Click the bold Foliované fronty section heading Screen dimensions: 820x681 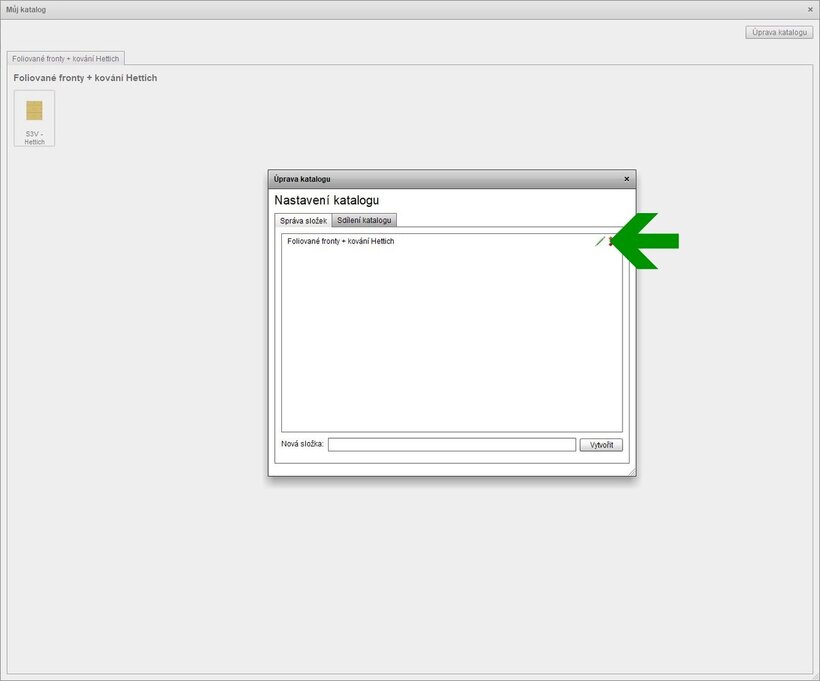point(85,78)
